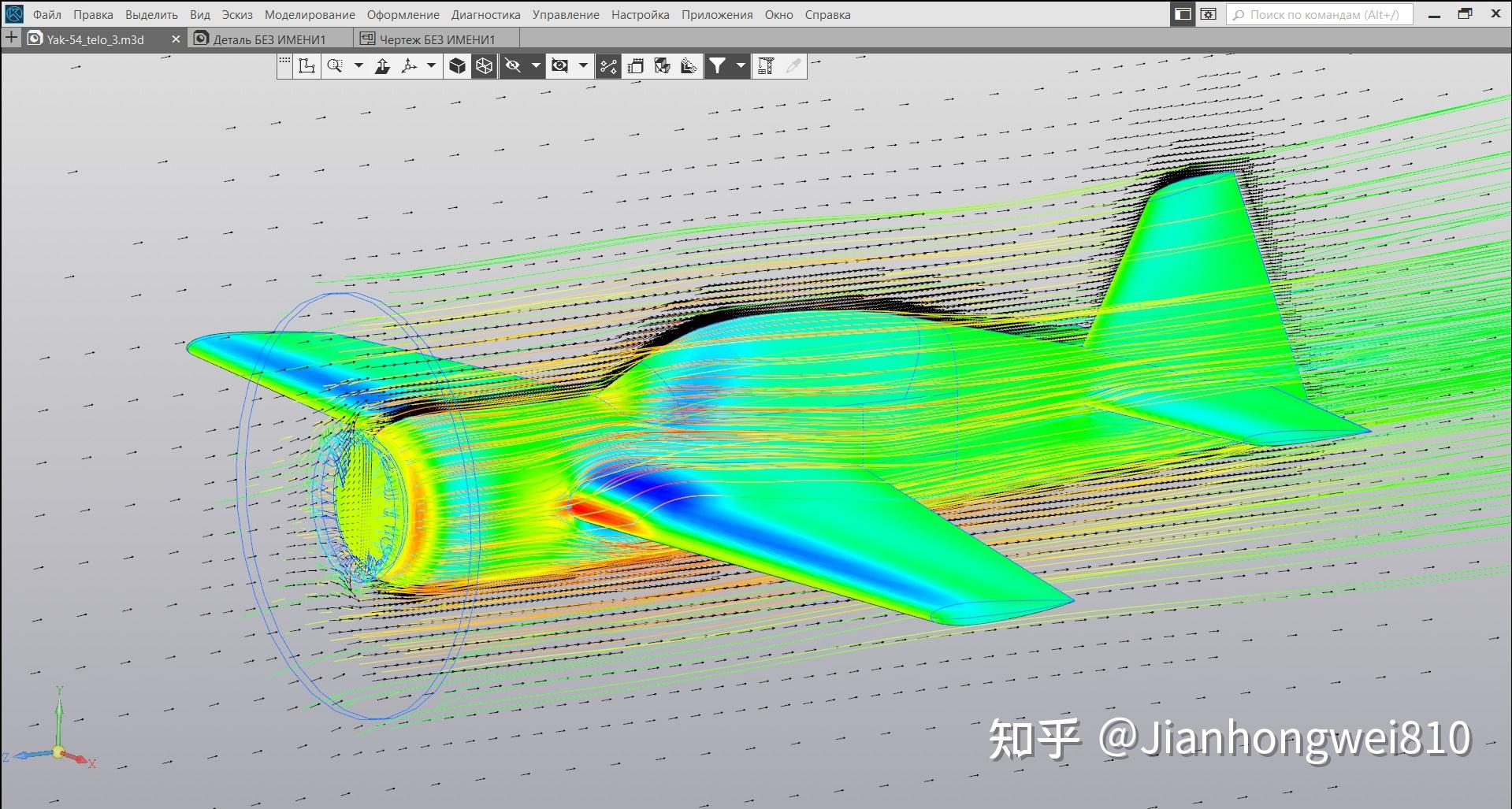Open the Справка help menu
Image resolution: width=1512 pixels, height=809 pixels.
(x=827, y=14)
